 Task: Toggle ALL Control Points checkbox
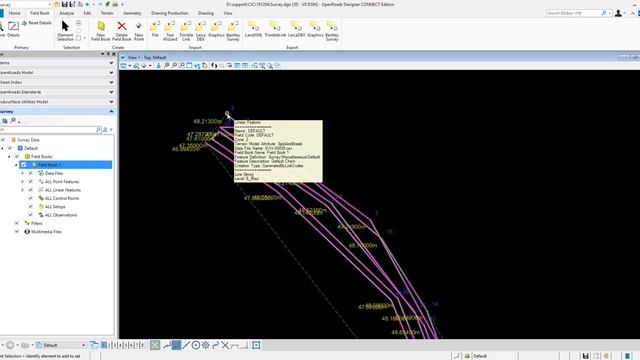[x=31, y=198]
